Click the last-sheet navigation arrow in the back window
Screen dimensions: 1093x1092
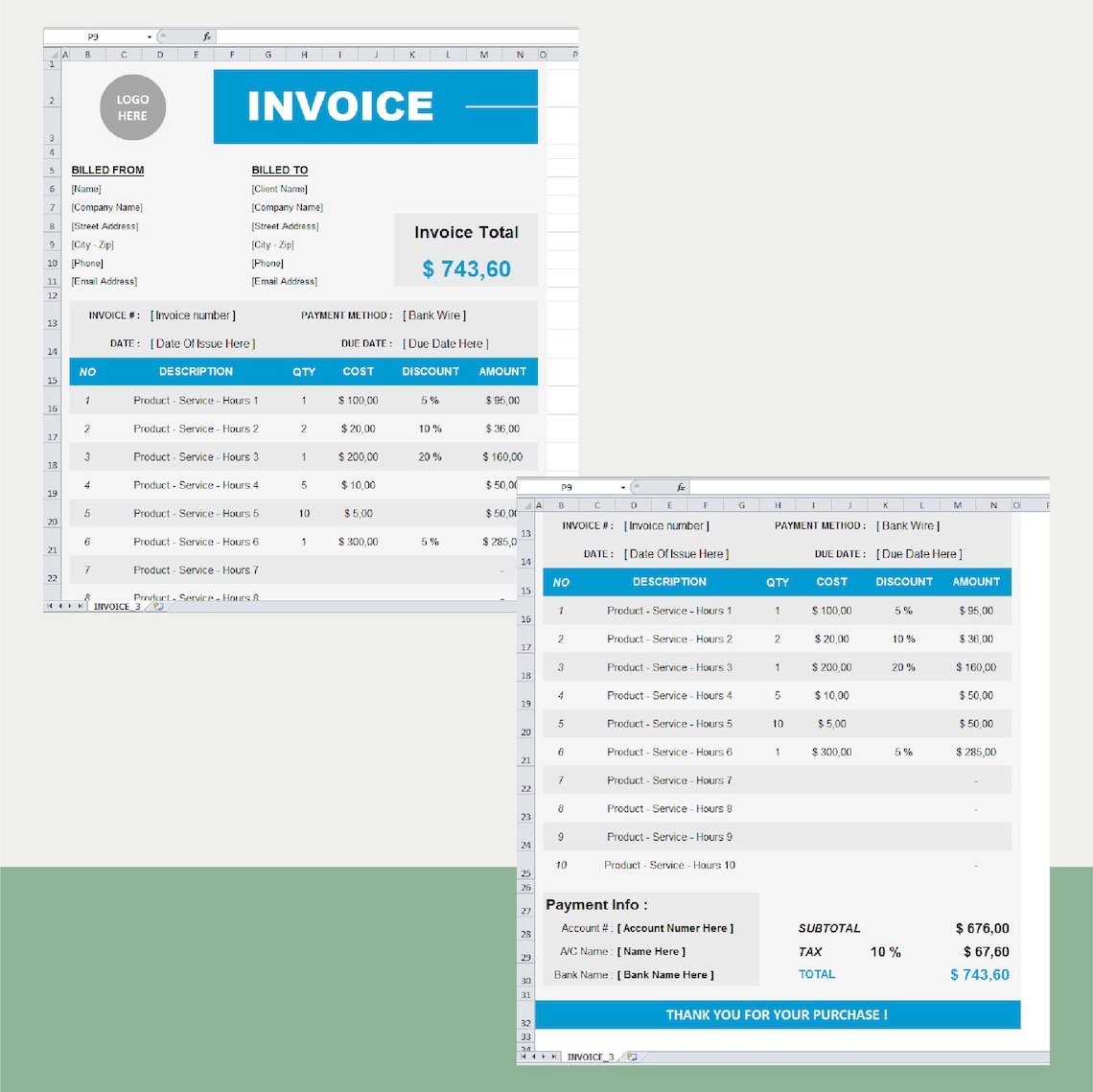coord(553,1055)
